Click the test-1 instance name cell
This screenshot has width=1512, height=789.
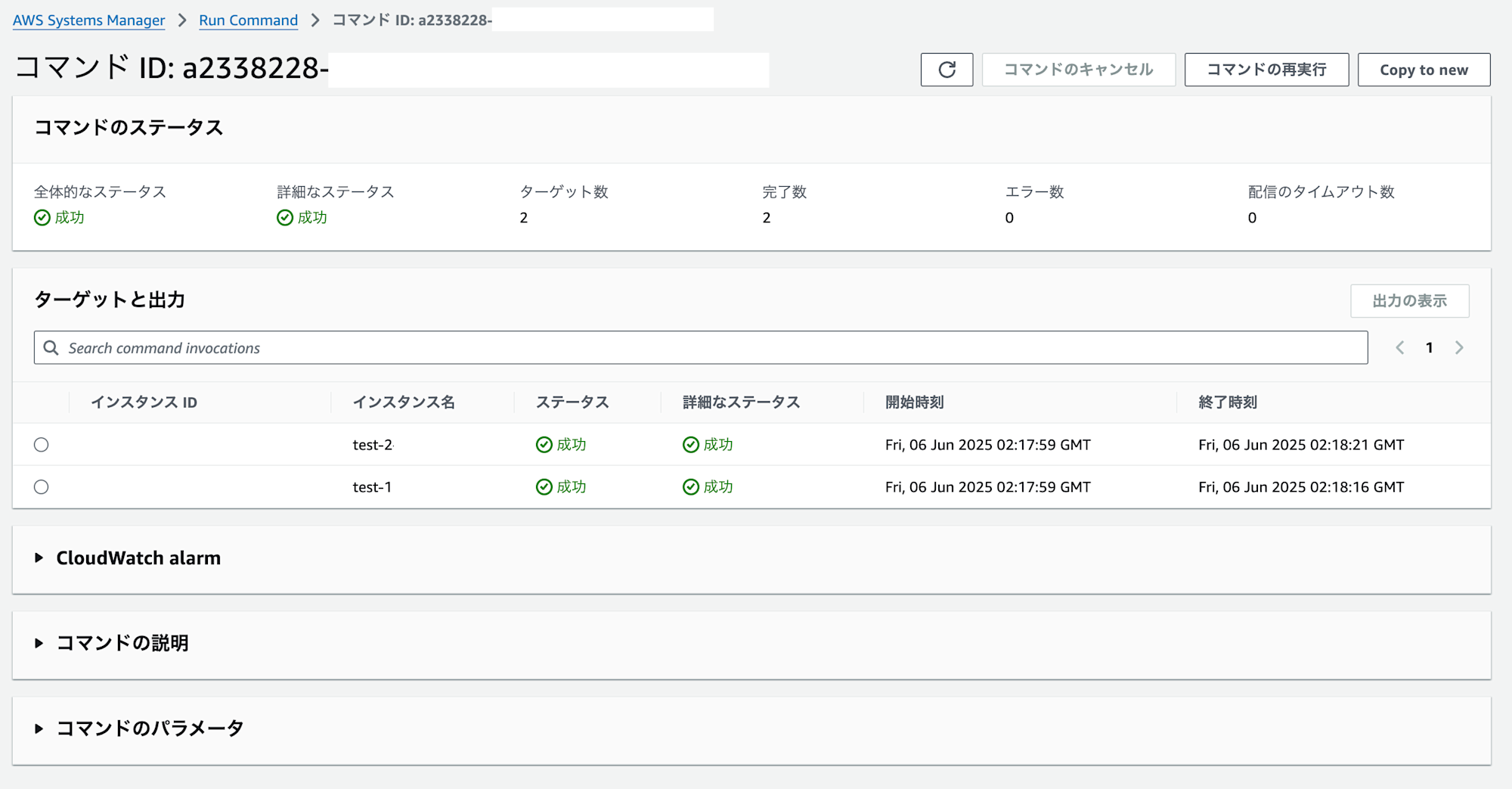372,487
